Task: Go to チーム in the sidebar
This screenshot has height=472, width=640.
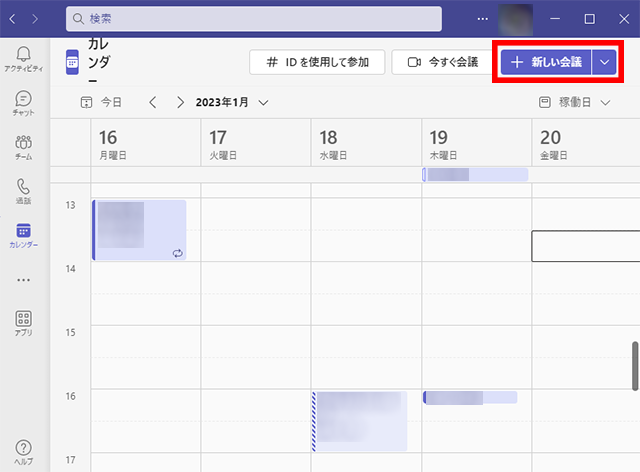Action: click(x=23, y=147)
